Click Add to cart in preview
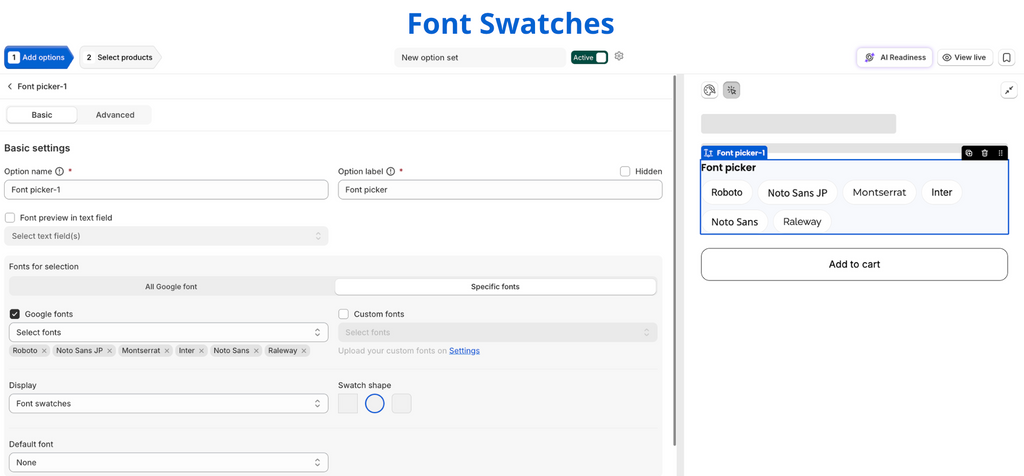Viewport: 1024px width, 476px height. 854,264
